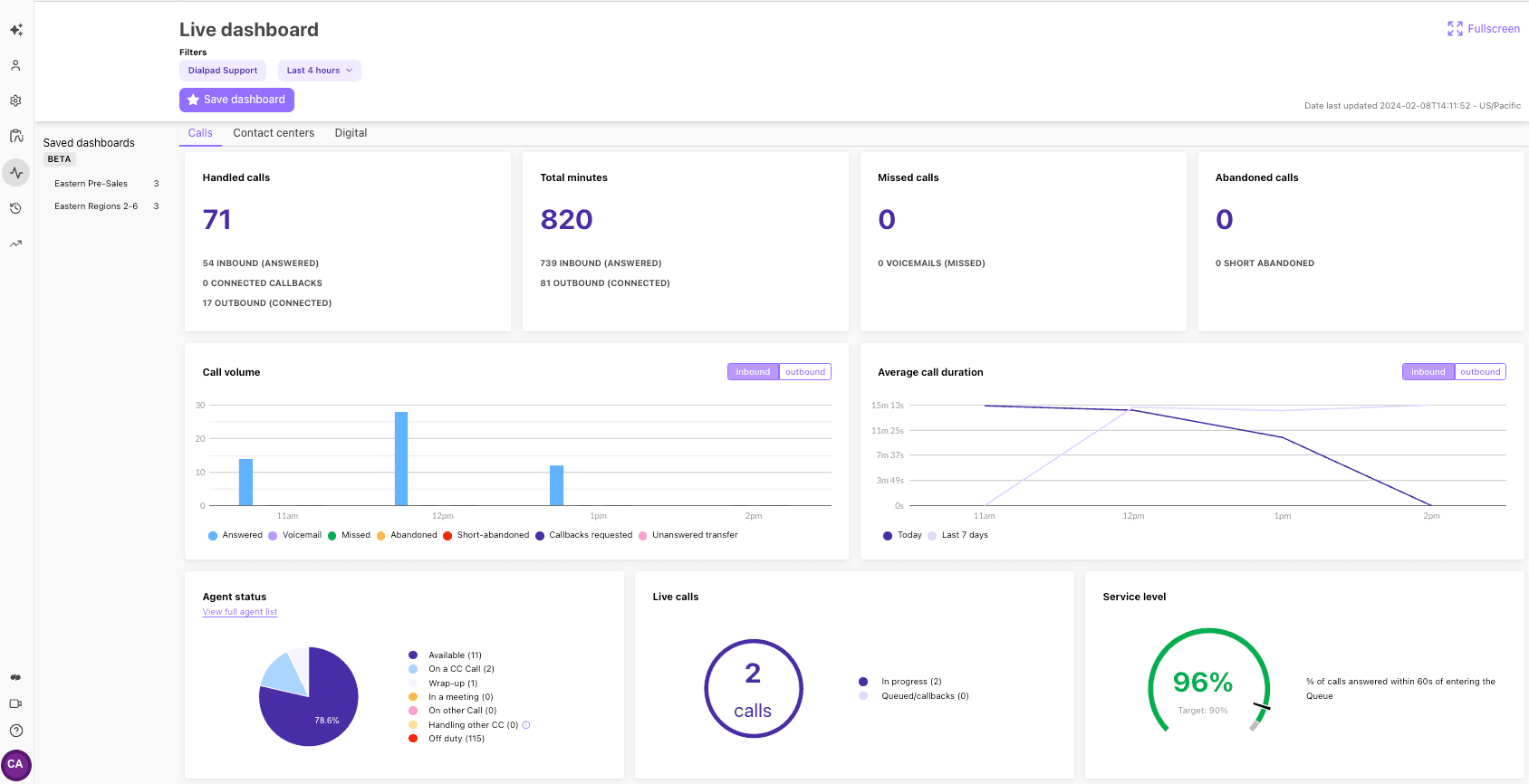Open the trending arrow analytics icon
Viewport: 1529px width, 784px height.
point(16,244)
